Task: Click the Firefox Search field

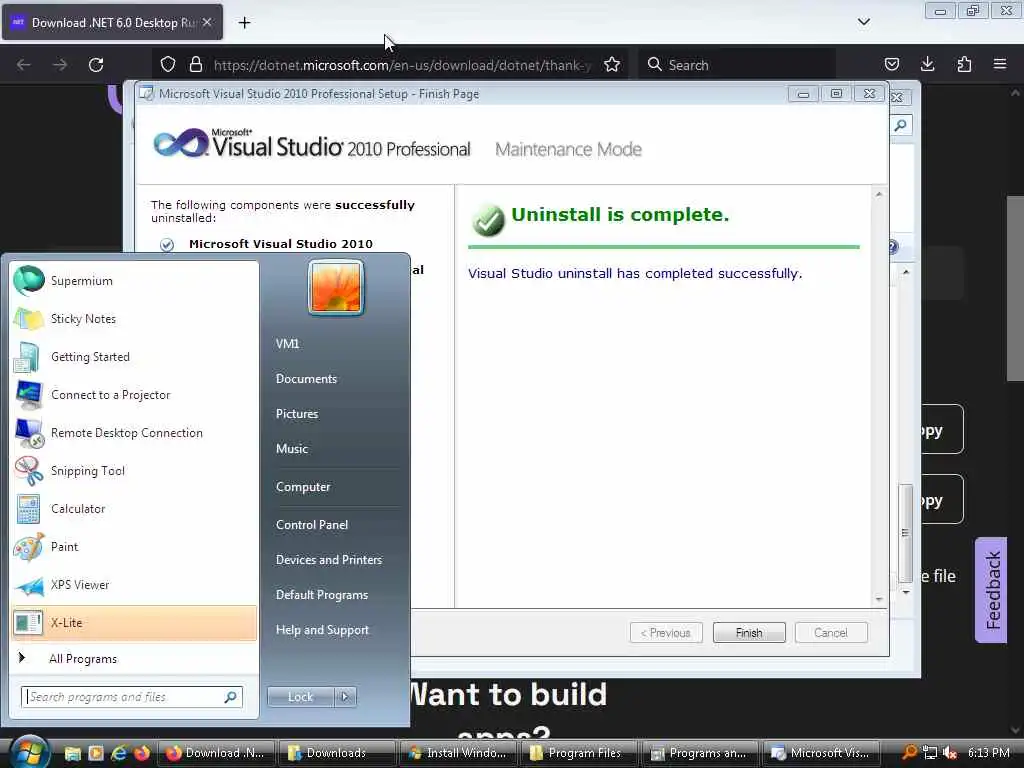Action: (737, 65)
